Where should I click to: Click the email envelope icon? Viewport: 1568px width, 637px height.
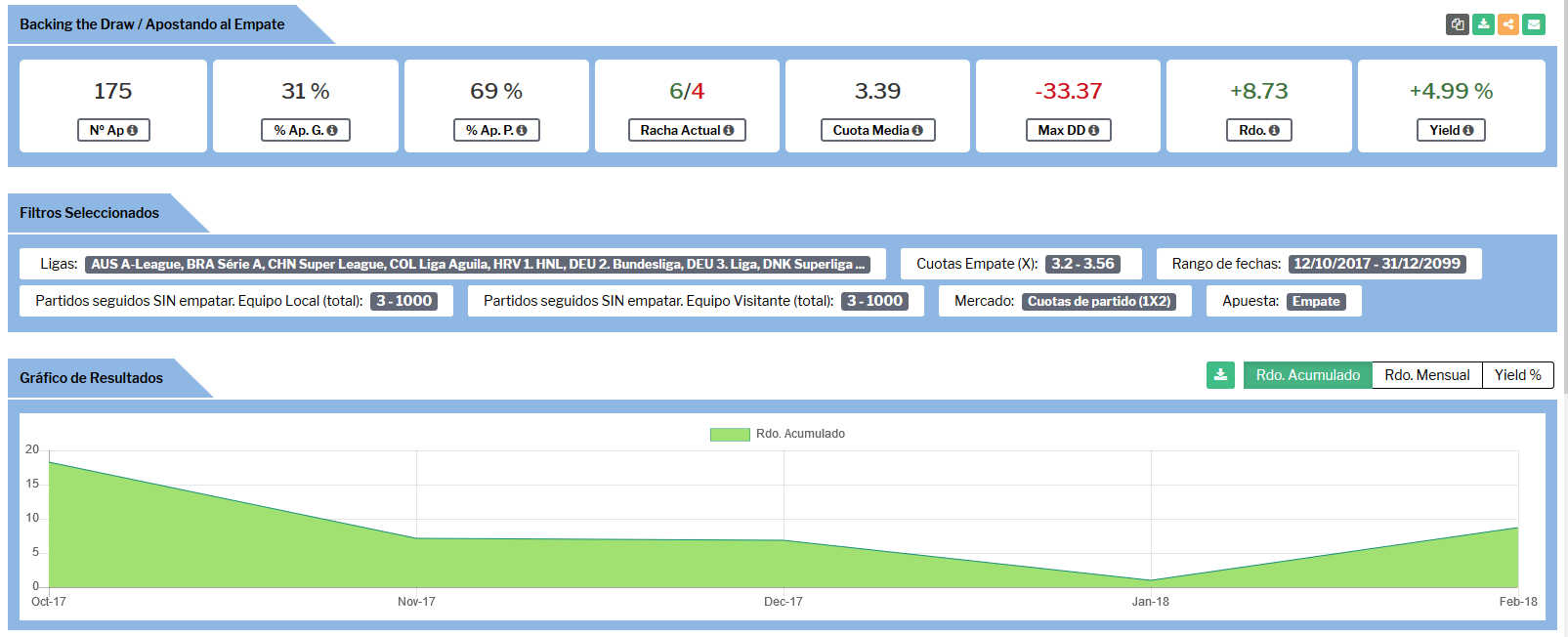tap(1534, 24)
